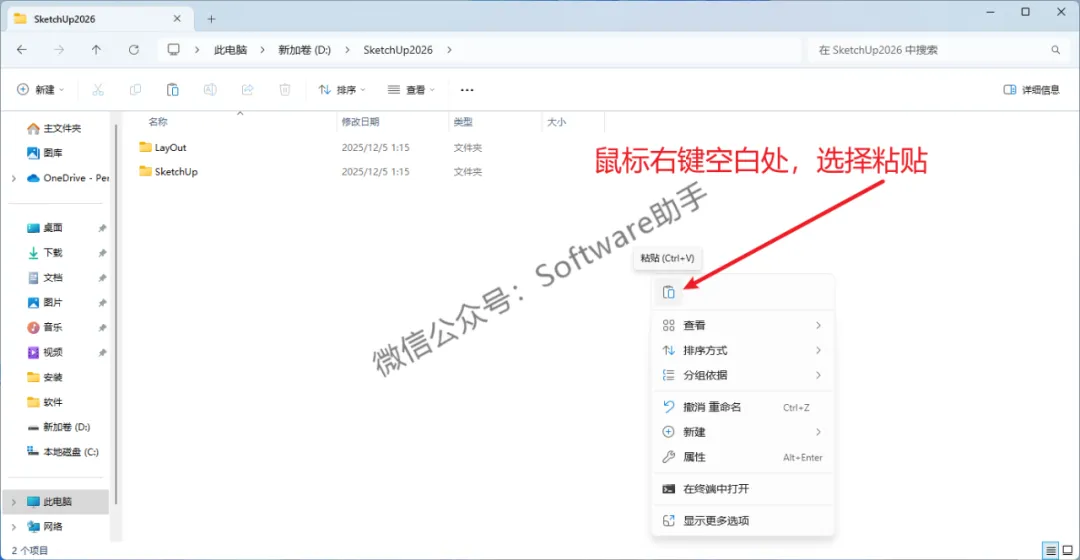Expand the 网络 tree node
Viewport: 1080px width, 560px height.
14,526
